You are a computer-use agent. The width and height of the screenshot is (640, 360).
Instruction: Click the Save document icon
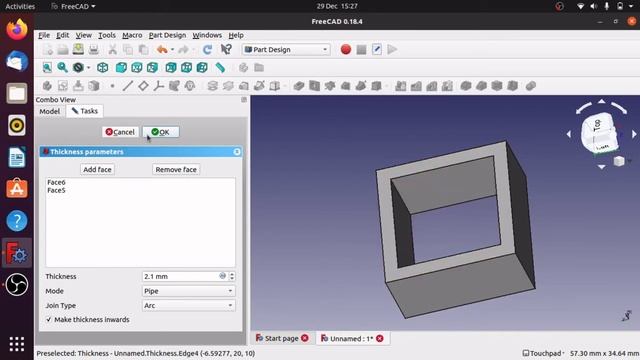click(x=78, y=49)
